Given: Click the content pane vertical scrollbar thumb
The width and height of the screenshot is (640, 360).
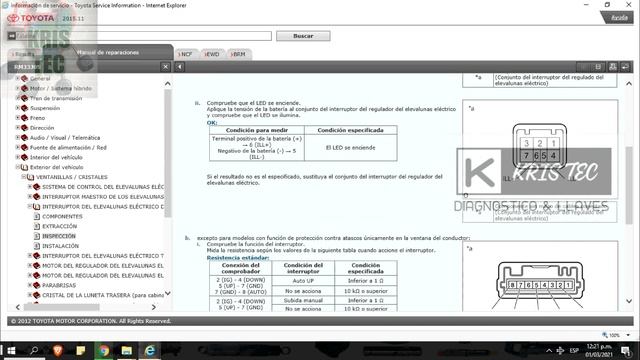Looking at the screenshot, I should (x=629, y=184).
